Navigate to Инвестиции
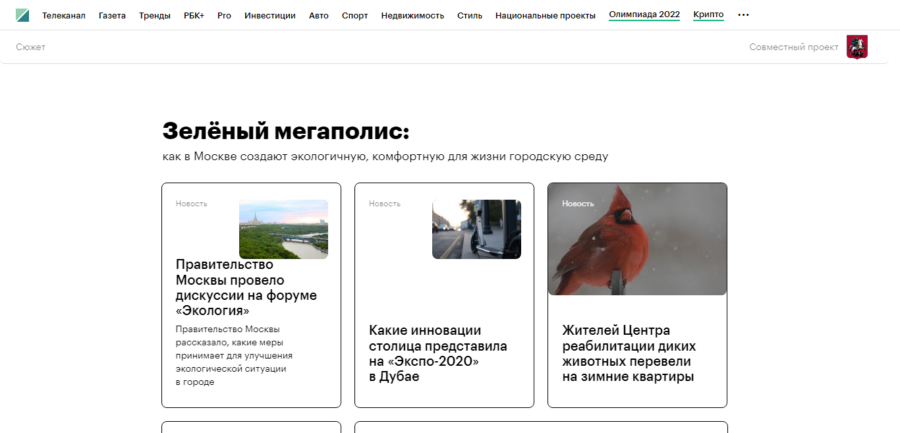 (270, 16)
